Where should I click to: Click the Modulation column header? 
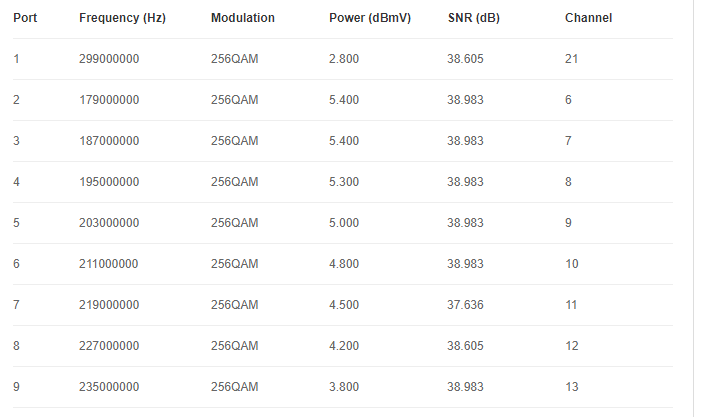243,18
